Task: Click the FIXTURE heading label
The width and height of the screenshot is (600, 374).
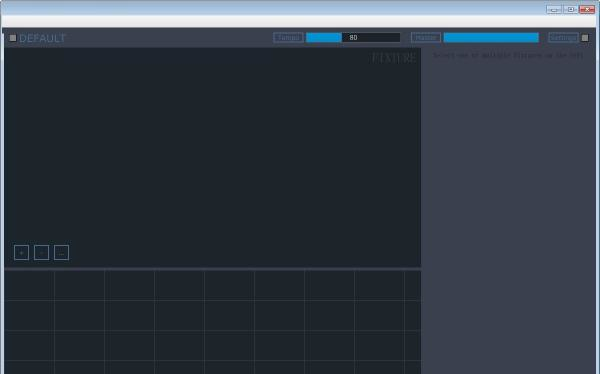Action: tap(394, 58)
